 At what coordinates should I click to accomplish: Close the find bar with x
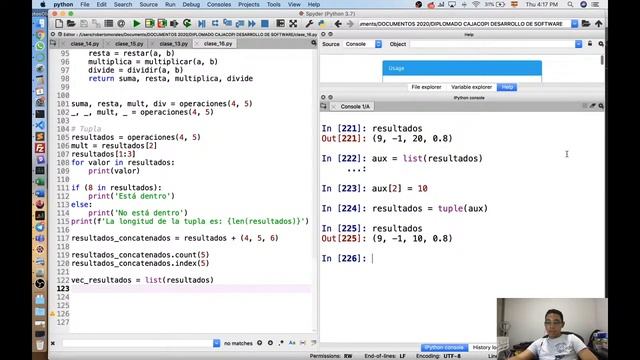pos(53,343)
